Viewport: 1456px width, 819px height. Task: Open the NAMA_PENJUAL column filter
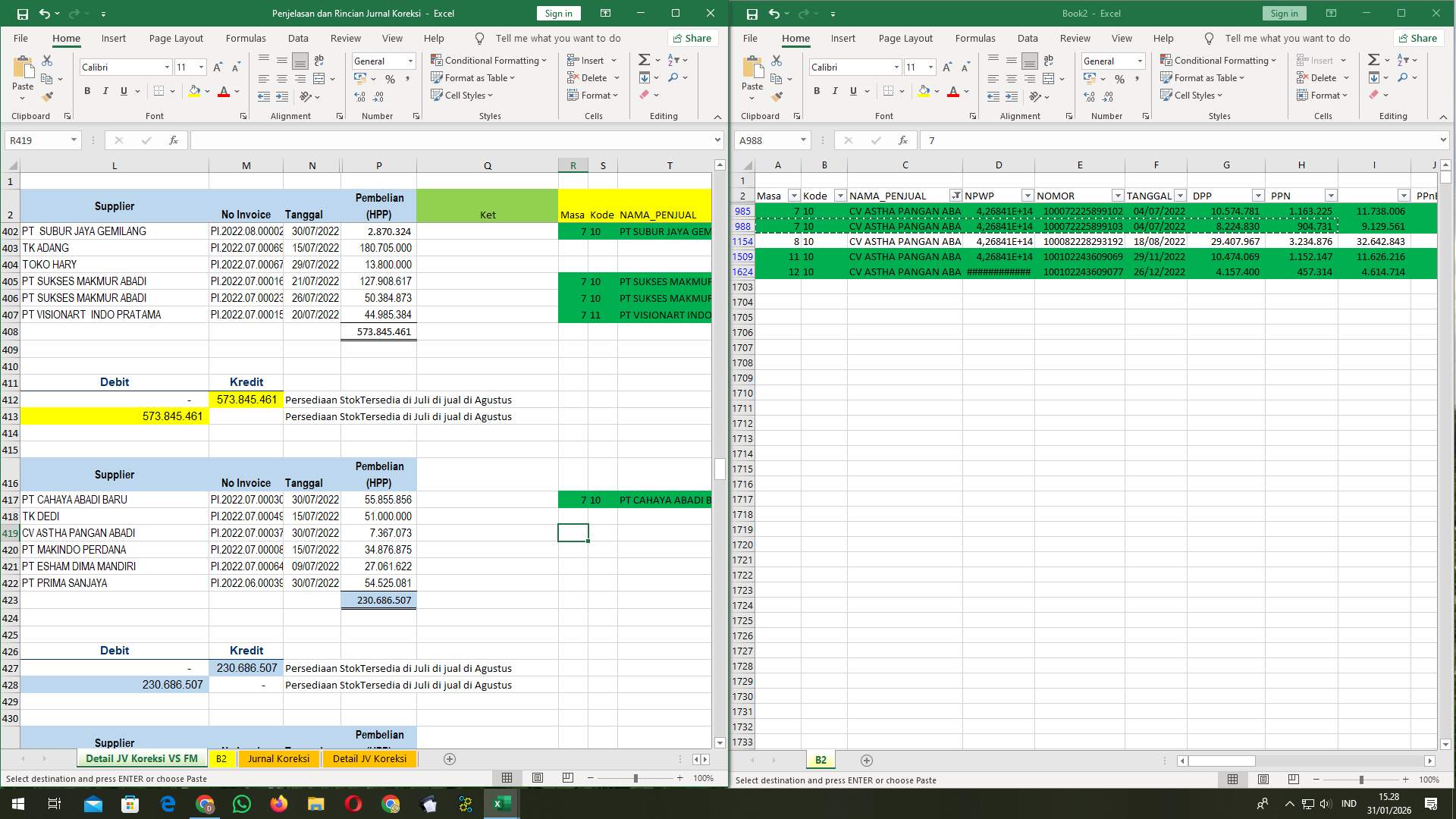pyautogui.click(x=957, y=196)
